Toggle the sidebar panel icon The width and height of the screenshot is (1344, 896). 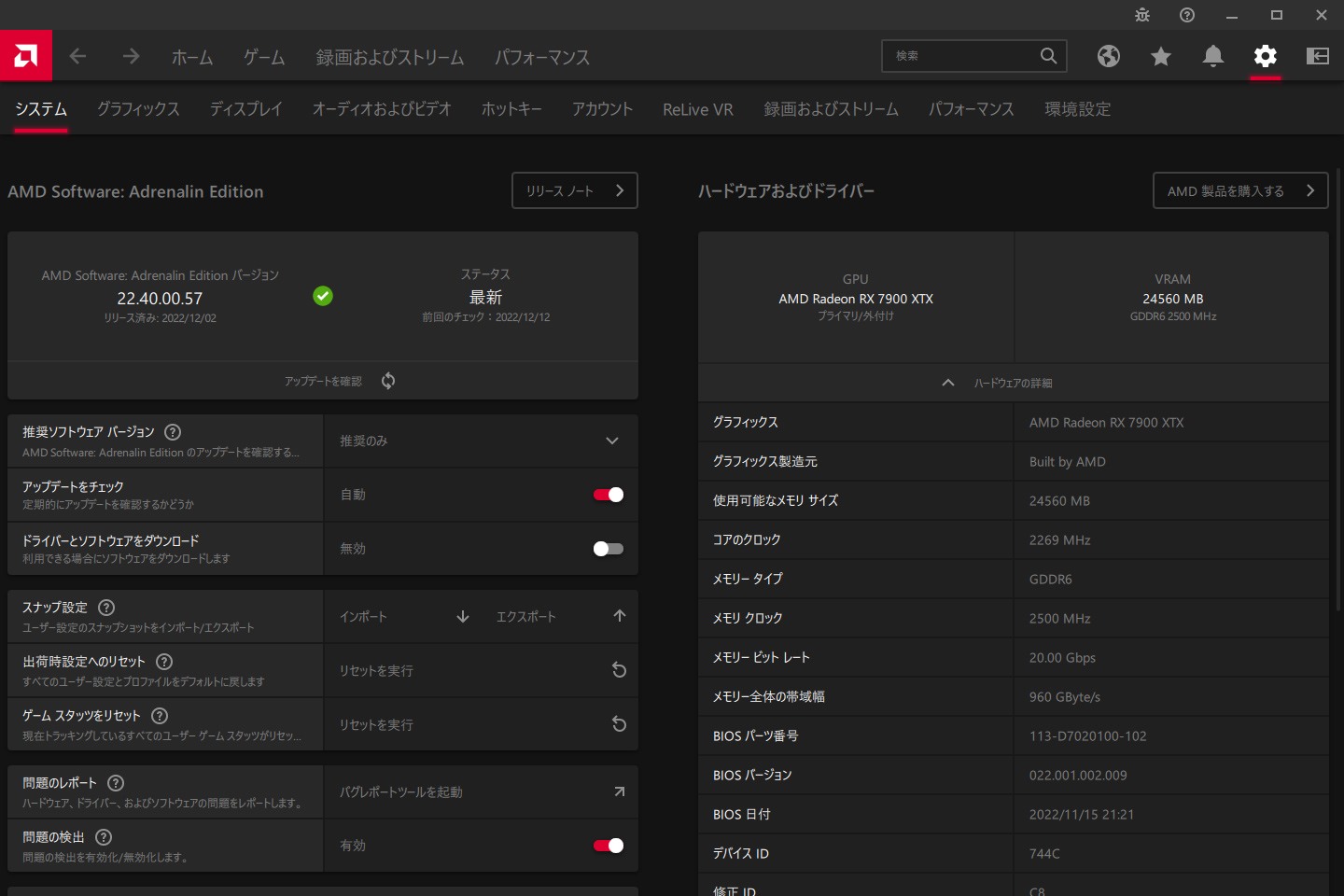(1318, 56)
